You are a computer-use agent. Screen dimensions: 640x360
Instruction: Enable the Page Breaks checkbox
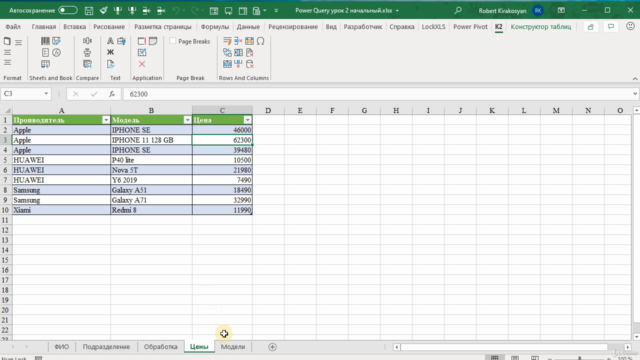[x=173, y=41]
